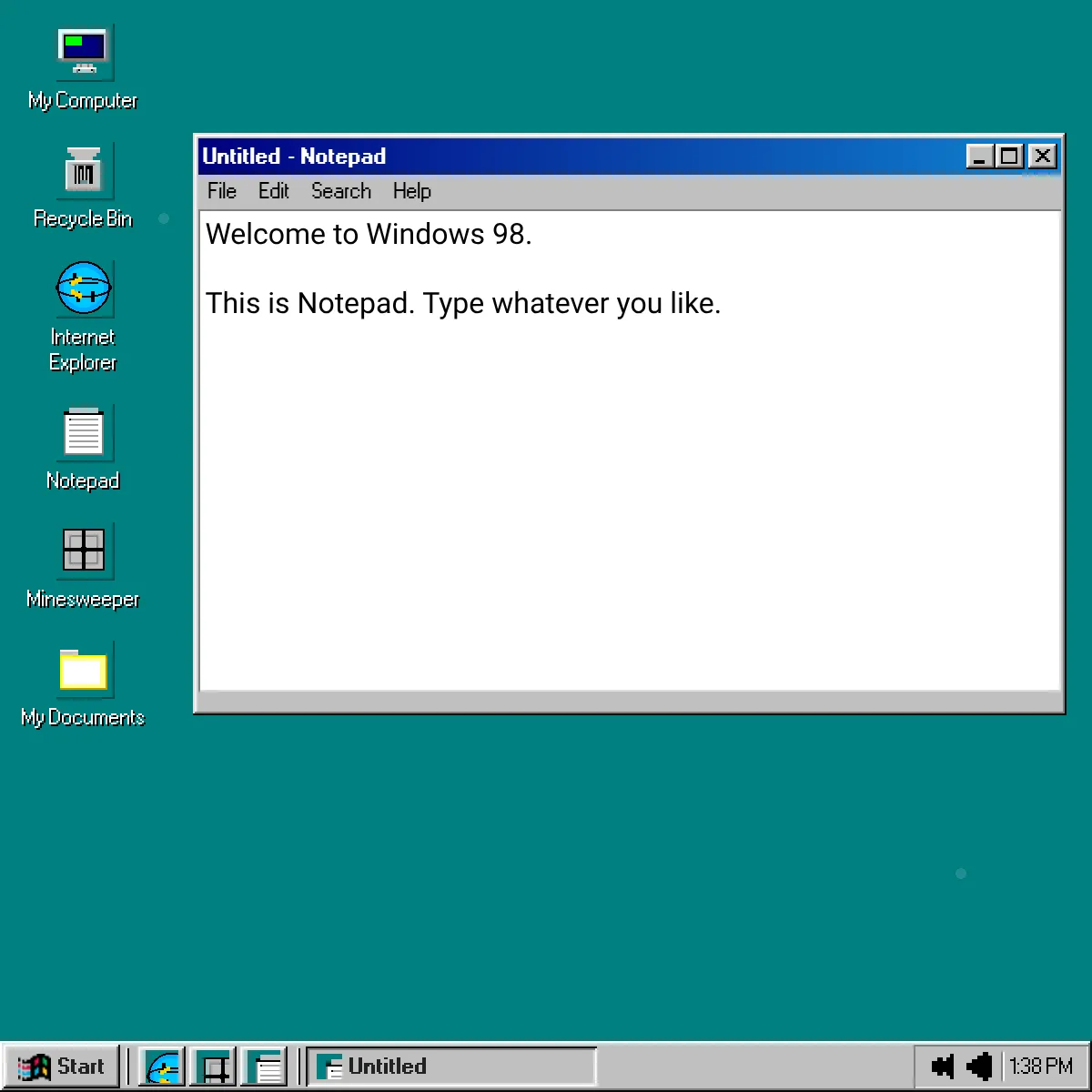The width and height of the screenshot is (1092, 1092).
Task: Open the Search menu in Notepad
Action: click(x=341, y=191)
